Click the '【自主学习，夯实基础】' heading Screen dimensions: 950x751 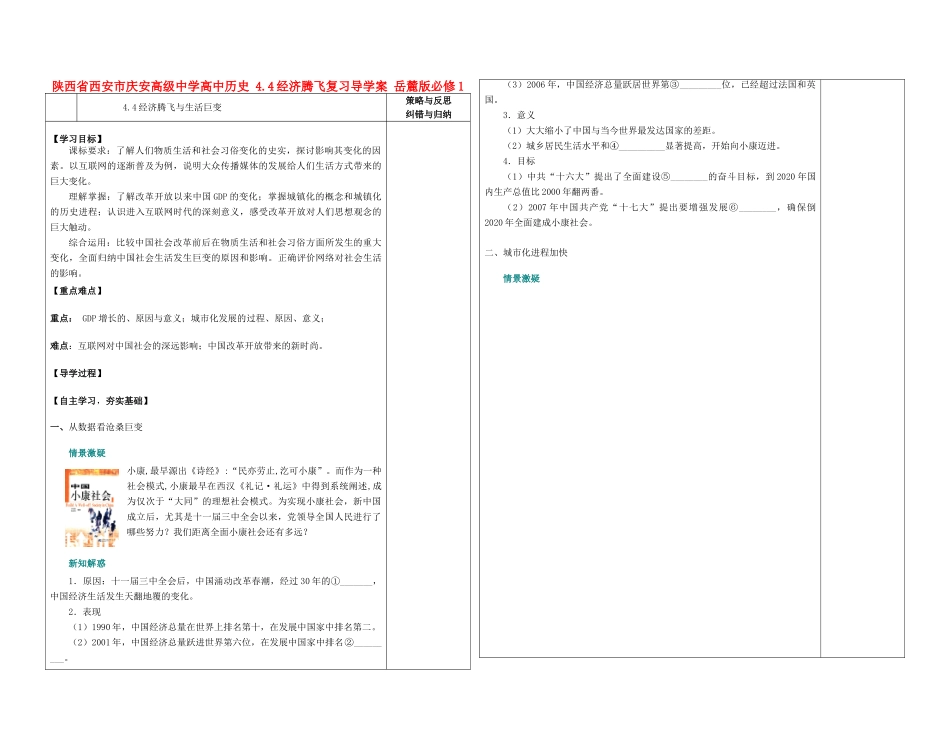pyautogui.click(x=101, y=401)
